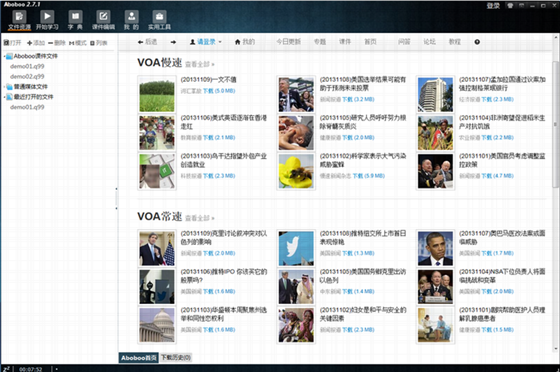
Task: Click the 我的 home icon in nav bar
Action: click(245, 42)
